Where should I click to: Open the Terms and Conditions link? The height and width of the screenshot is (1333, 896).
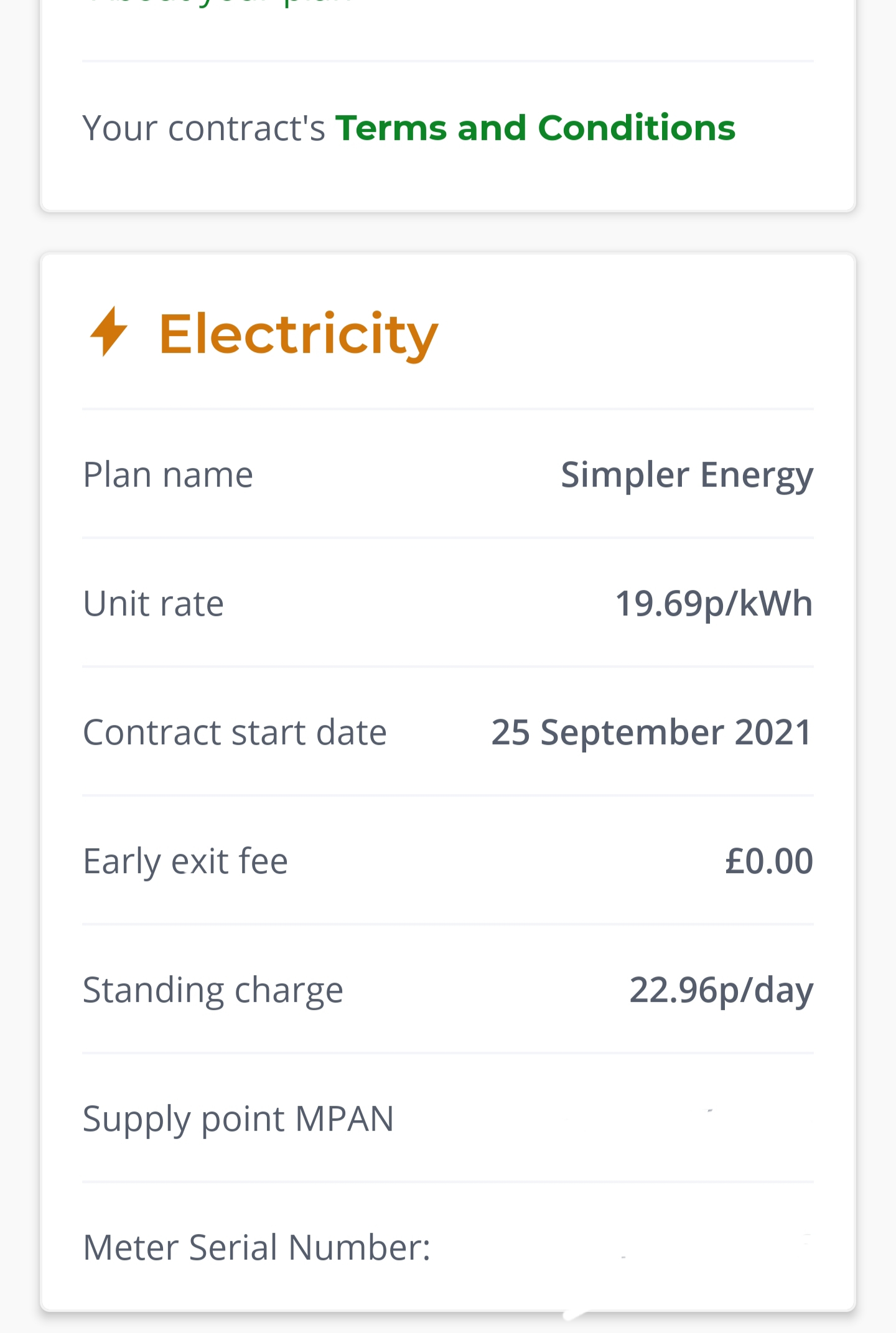point(535,128)
